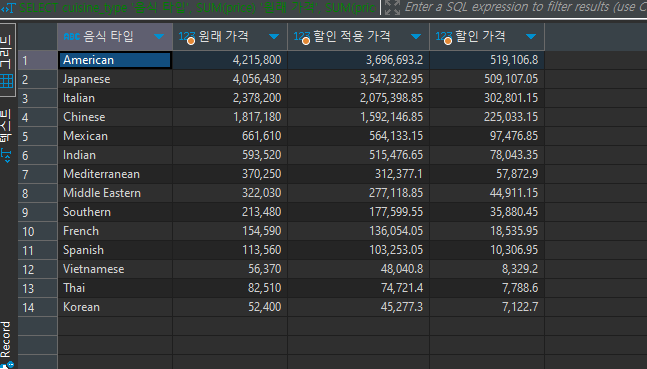Click the SQL query text icon at top left
The height and width of the screenshot is (369, 647).
(x=8, y=7)
